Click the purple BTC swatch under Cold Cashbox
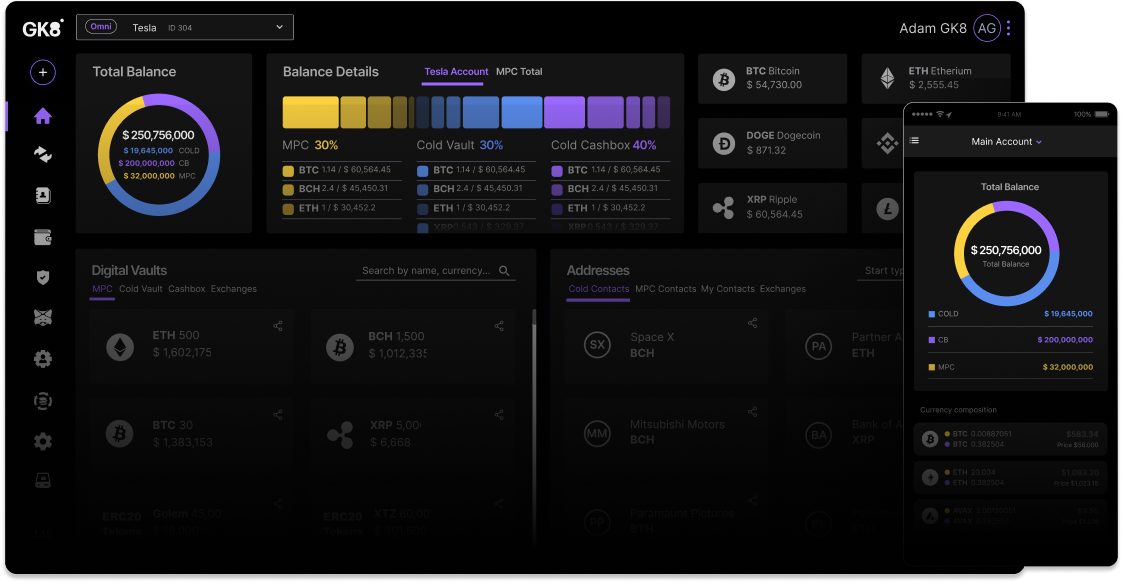 (x=557, y=171)
